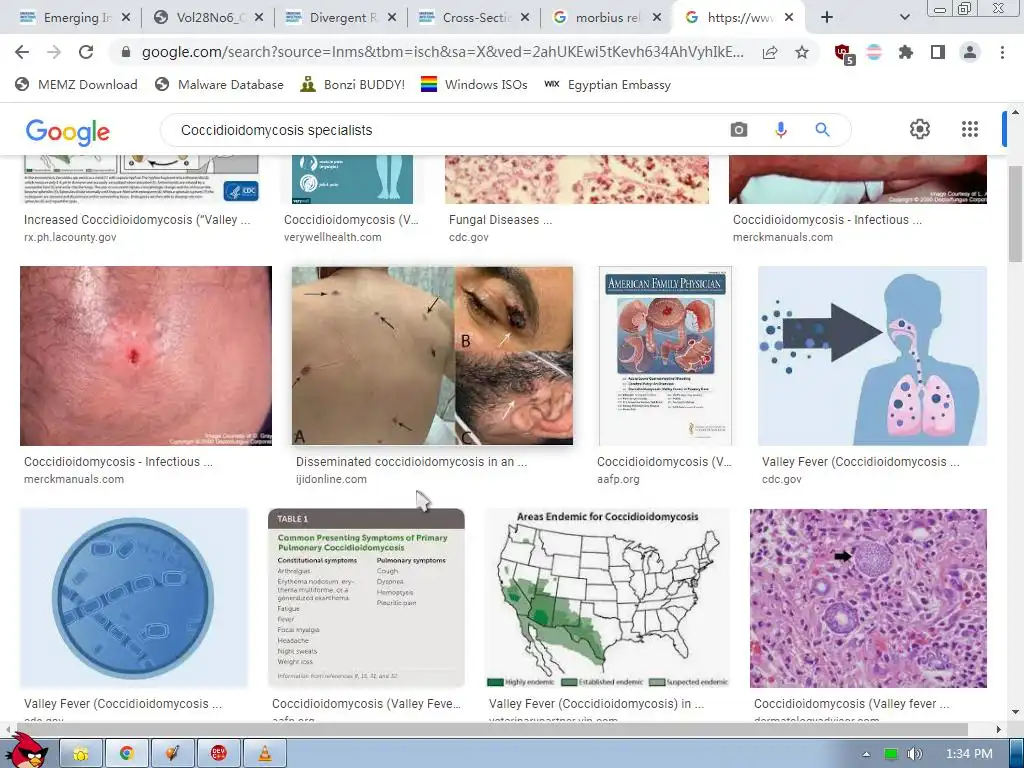Image resolution: width=1024 pixels, height=768 pixels.
Task: Bookmark this page with the star icon
Action: point(802,52)
